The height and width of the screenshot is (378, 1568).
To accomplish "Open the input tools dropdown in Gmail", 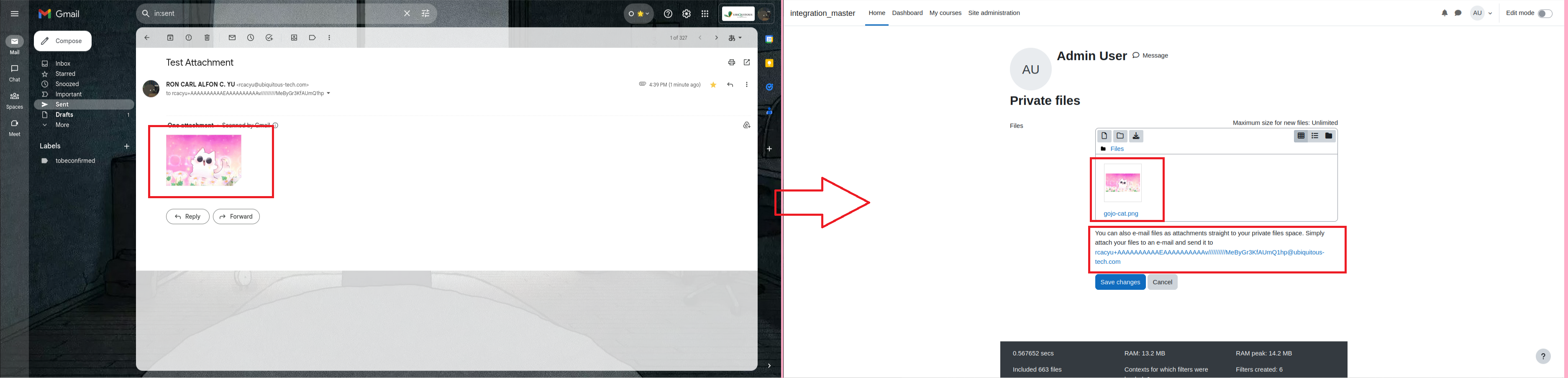I will coord(735,38).
